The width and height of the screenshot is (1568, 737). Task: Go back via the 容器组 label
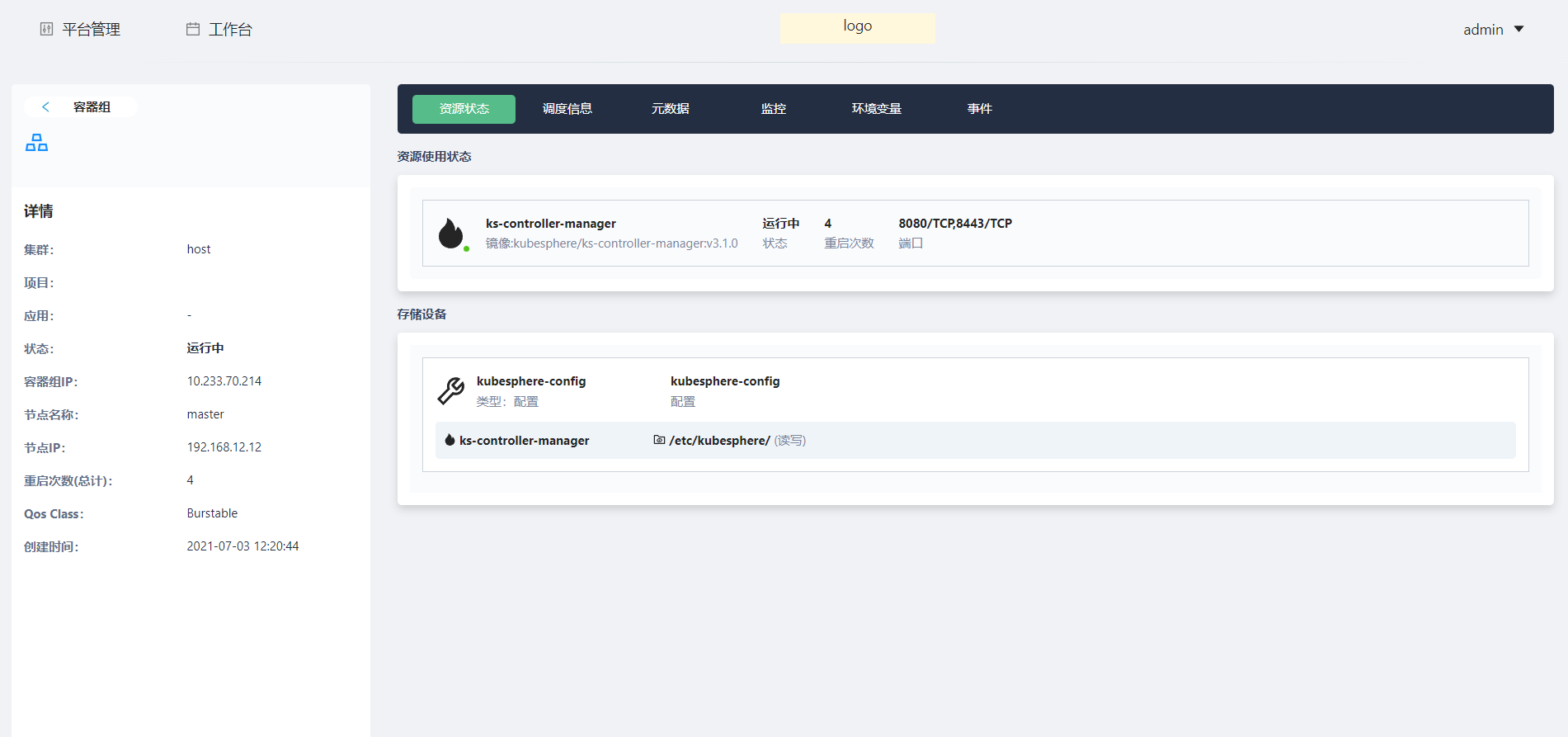92,106
